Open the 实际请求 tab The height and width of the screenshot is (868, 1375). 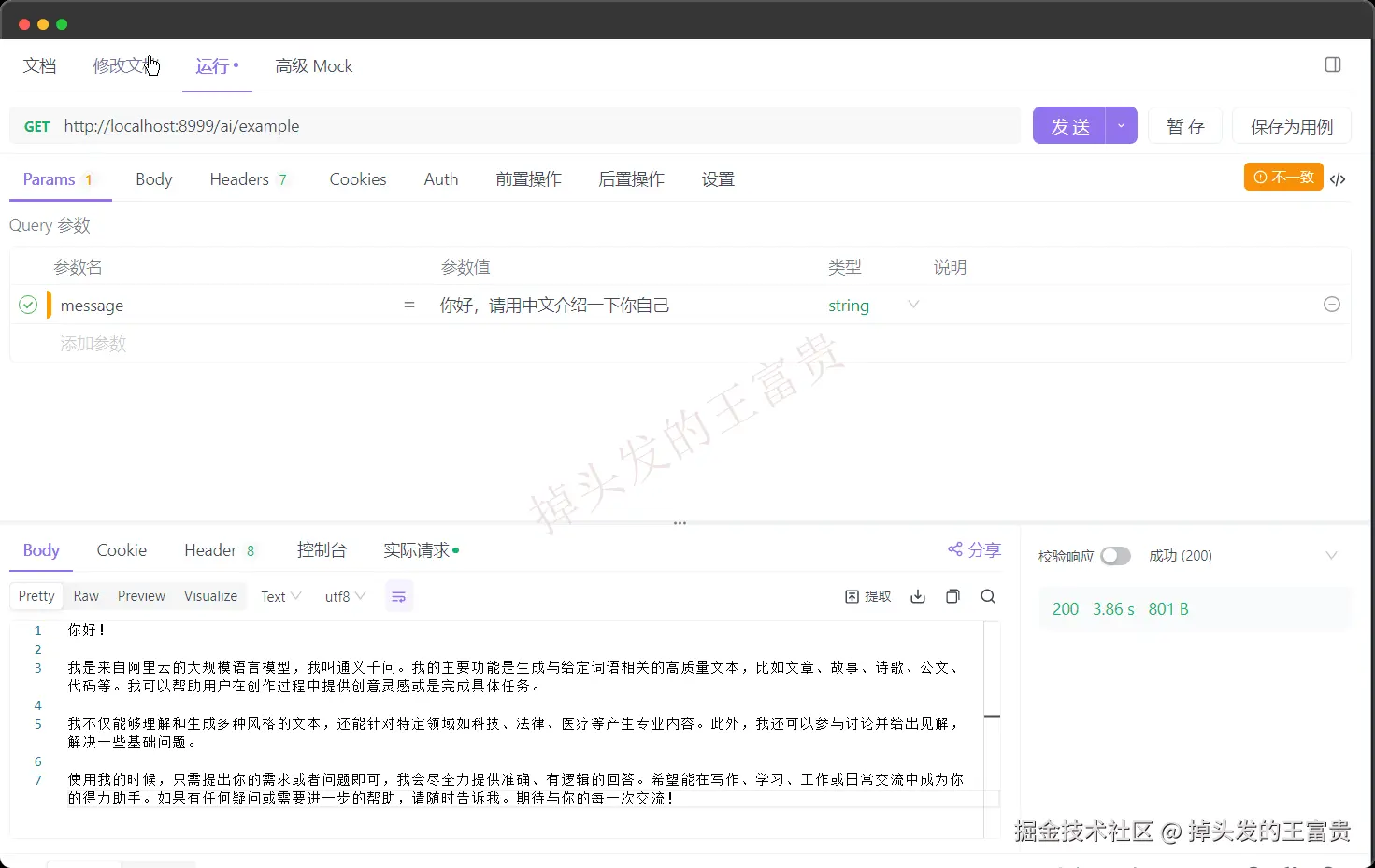421,549
